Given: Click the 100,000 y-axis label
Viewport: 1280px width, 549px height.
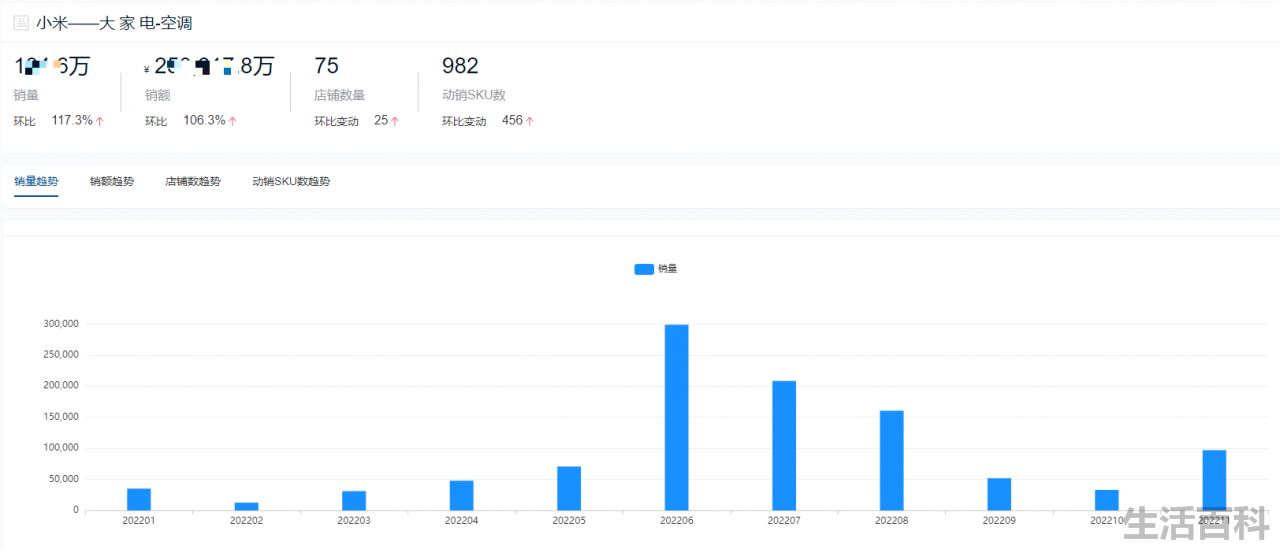Looking at the screenshot, I should [61, 448].
